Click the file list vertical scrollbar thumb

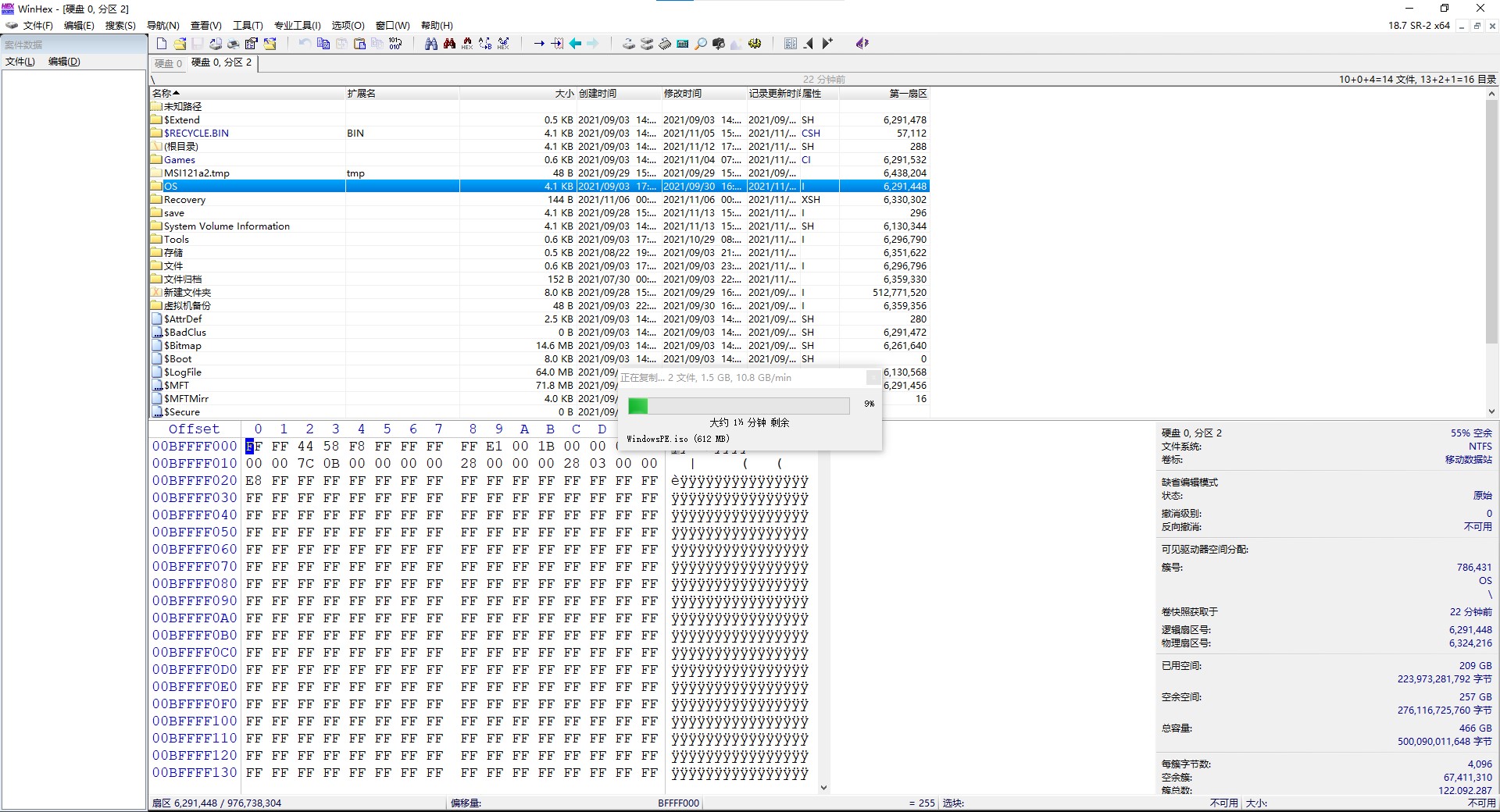pos(1492,223)
